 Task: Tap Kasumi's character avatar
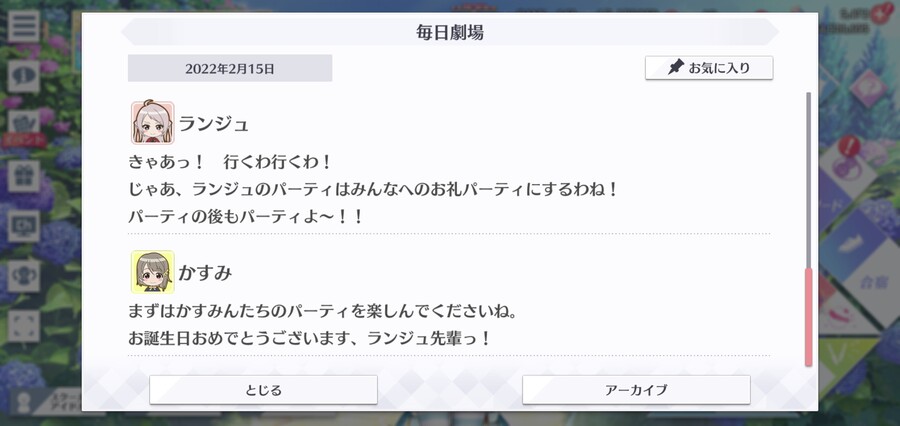[x=152, y=272]
